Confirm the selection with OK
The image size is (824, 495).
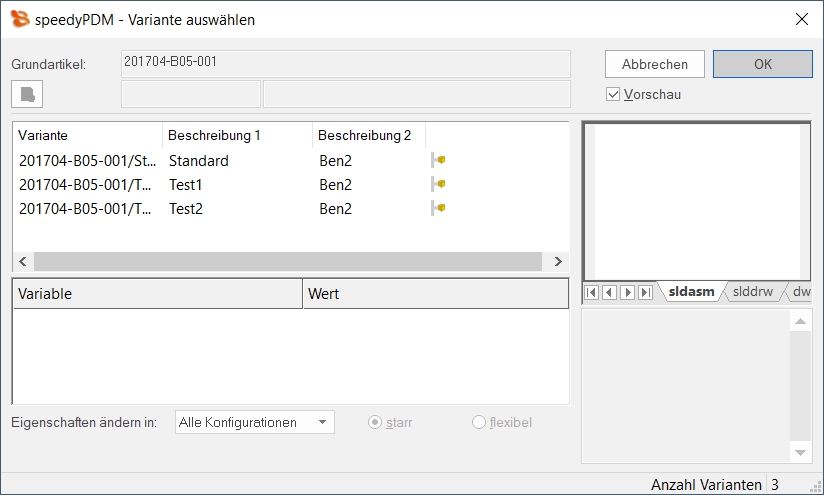762,64
